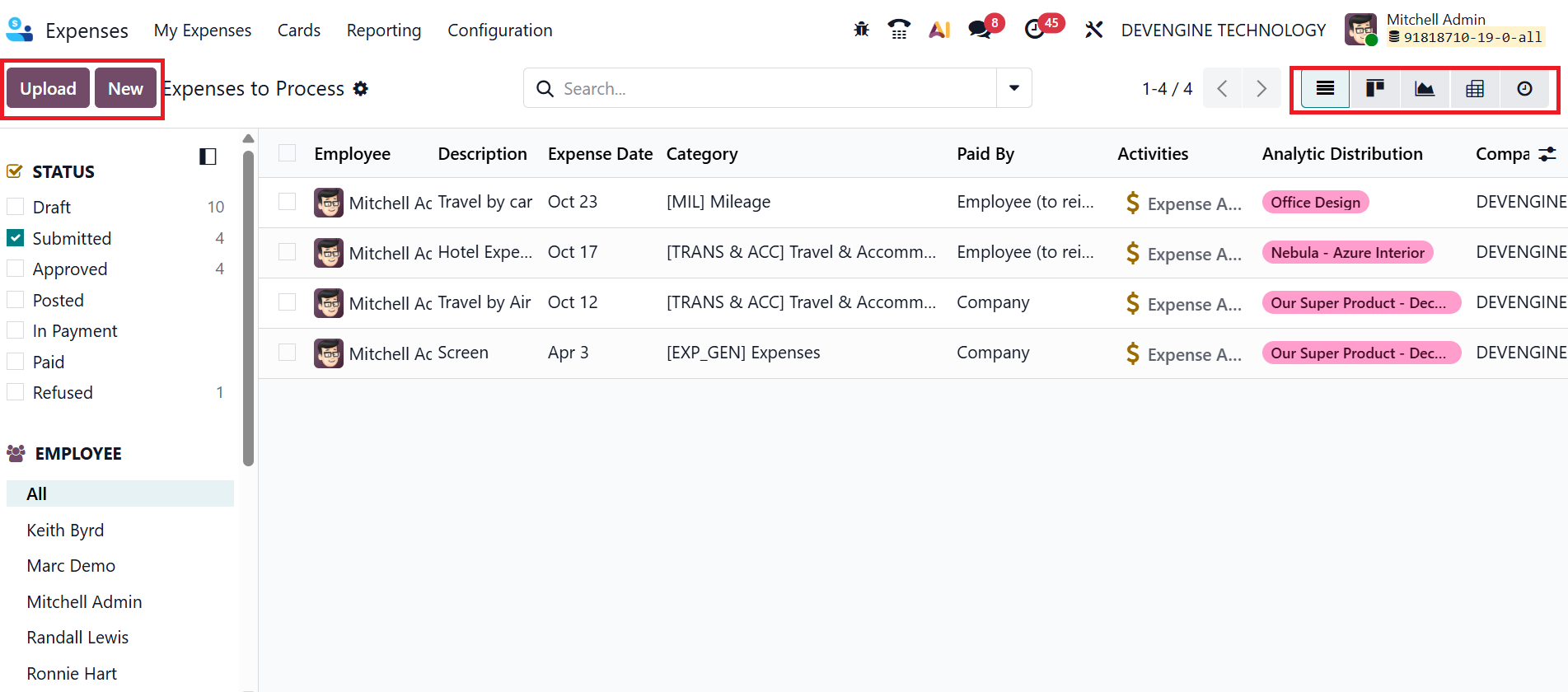Create a New expense
The width and height of the screenshot is (1568, 692).
(125, 89)
